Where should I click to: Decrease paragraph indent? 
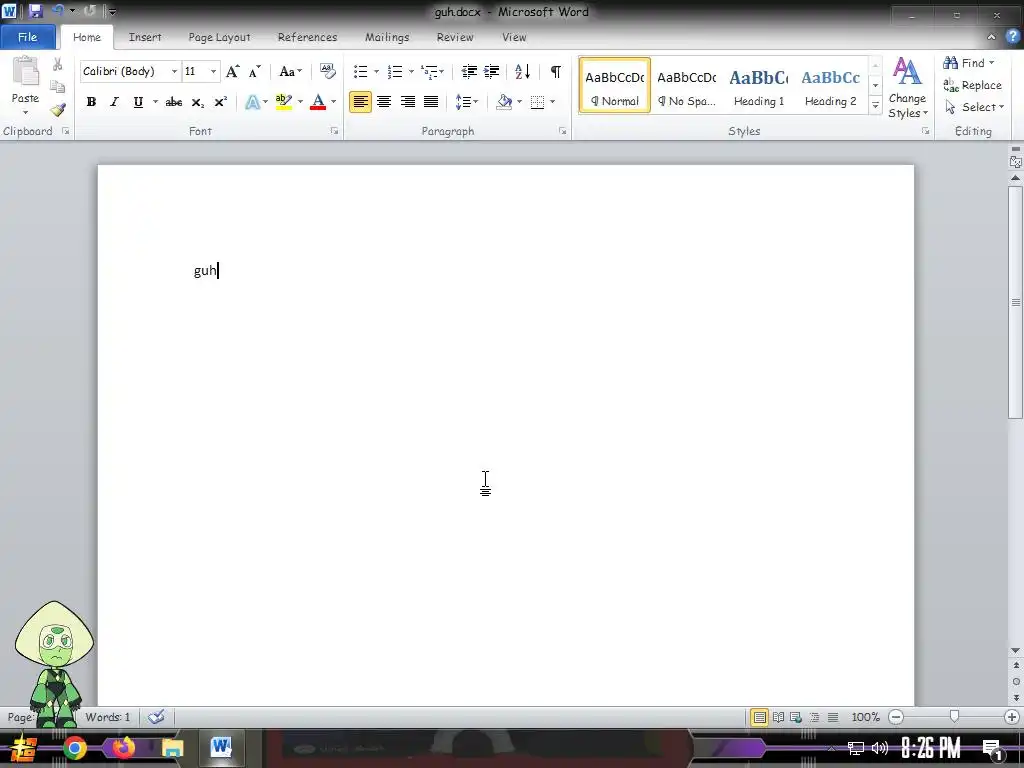tap(469, 71)
